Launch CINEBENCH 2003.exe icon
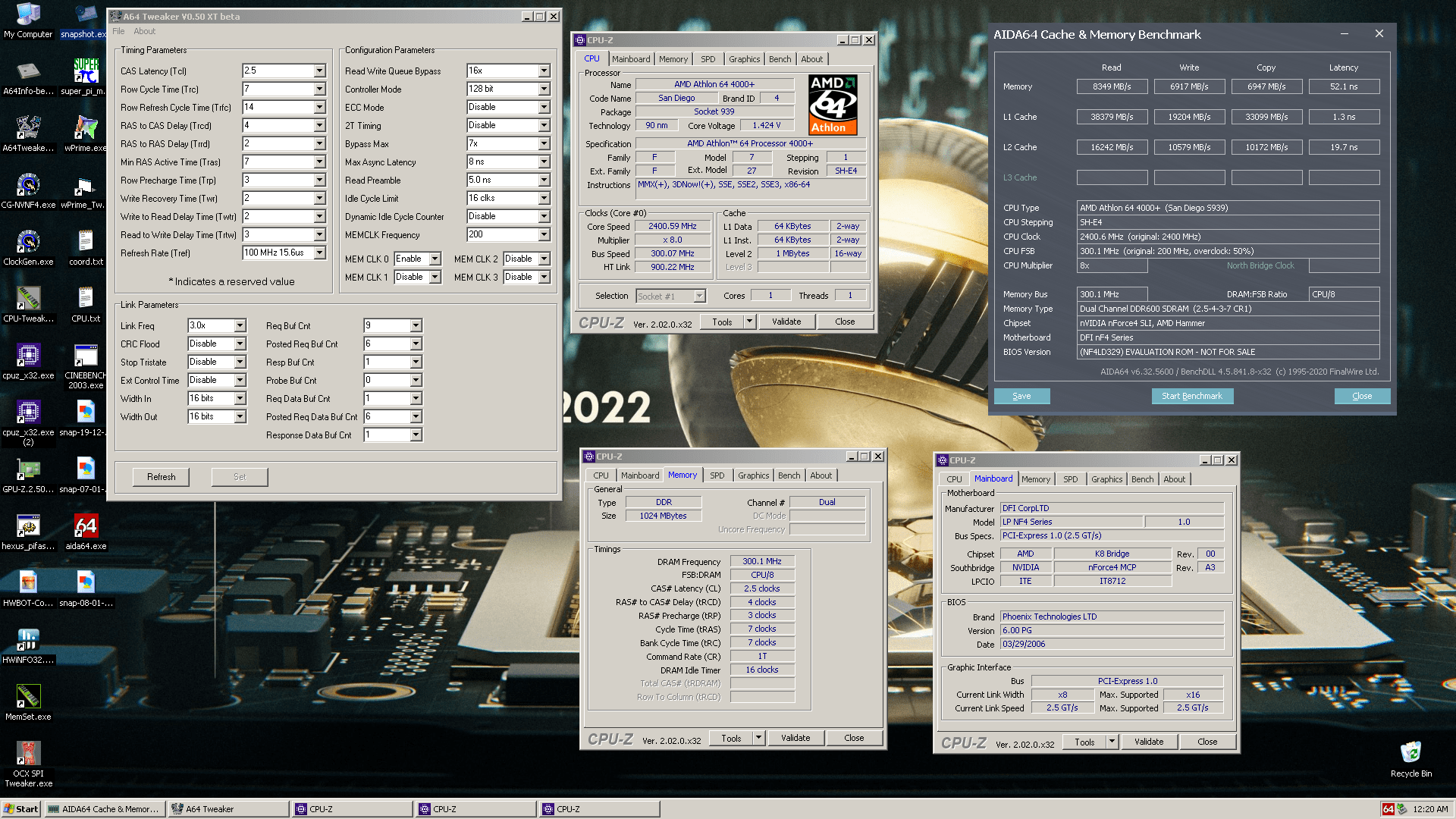Viewport: 1456px width, 819px height. coord(85,367)
